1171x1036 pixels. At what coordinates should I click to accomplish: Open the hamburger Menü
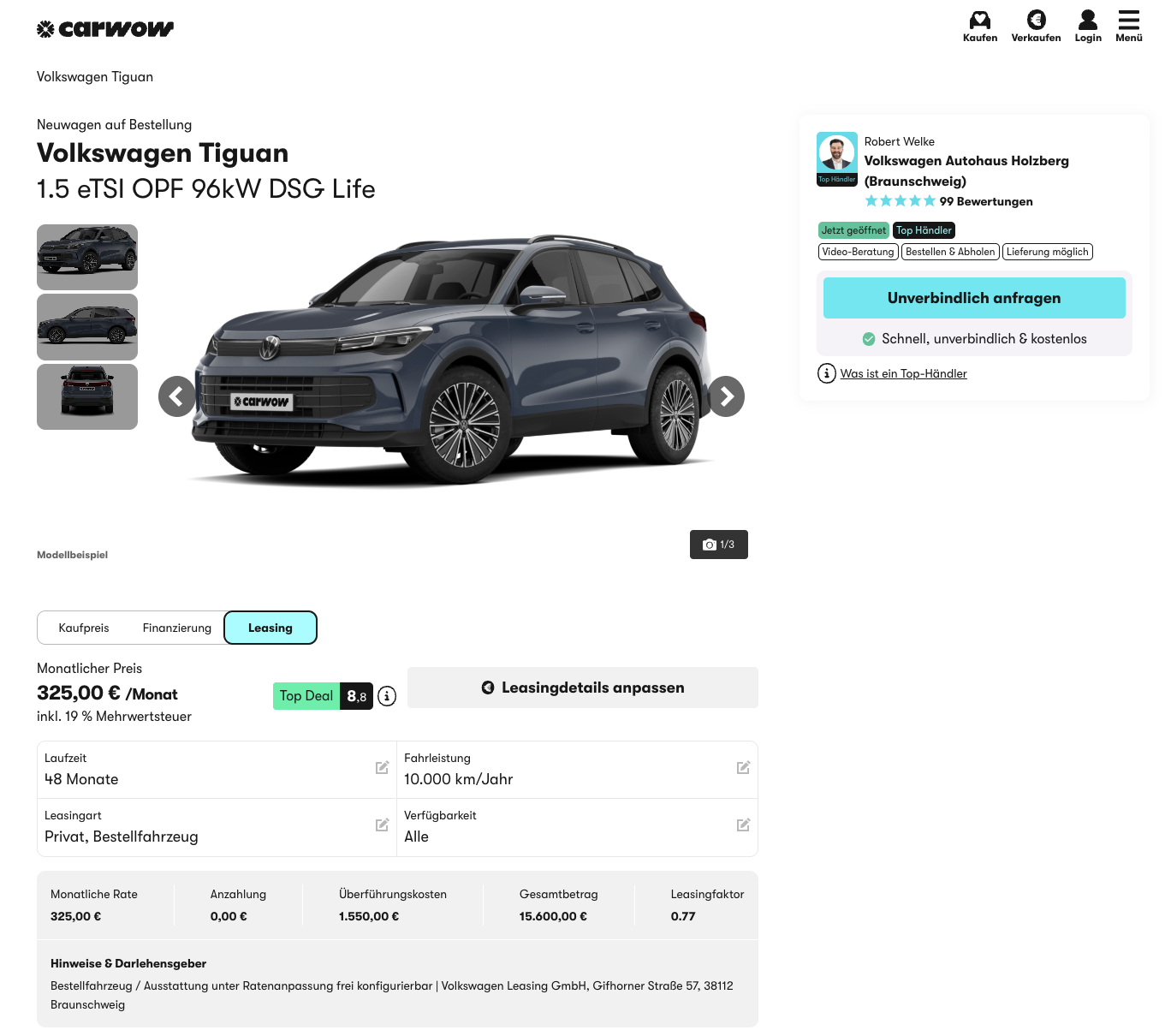pyautogui.click(x=1128, y=21)
